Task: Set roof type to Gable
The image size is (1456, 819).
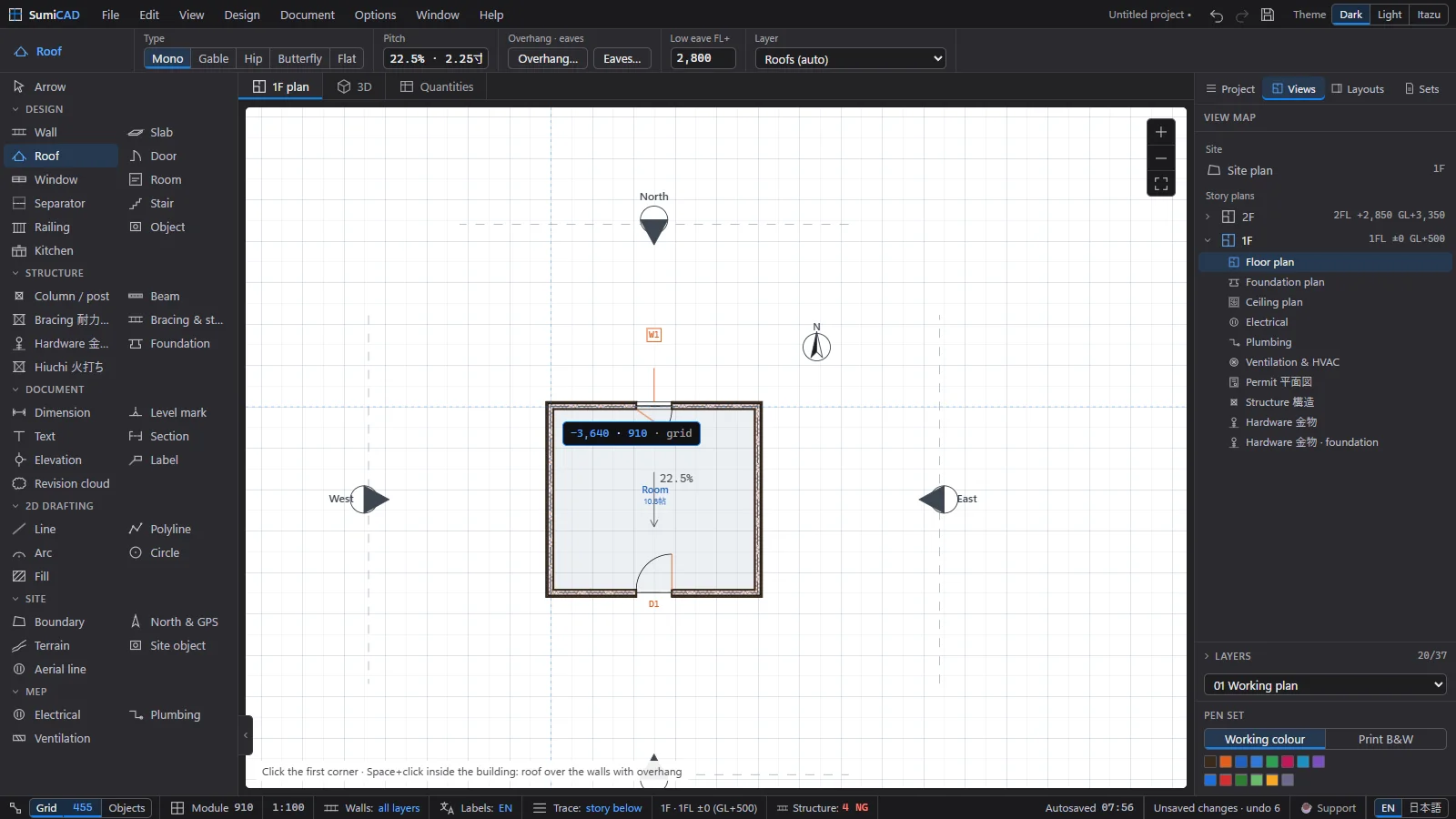Action: point(214,58)
